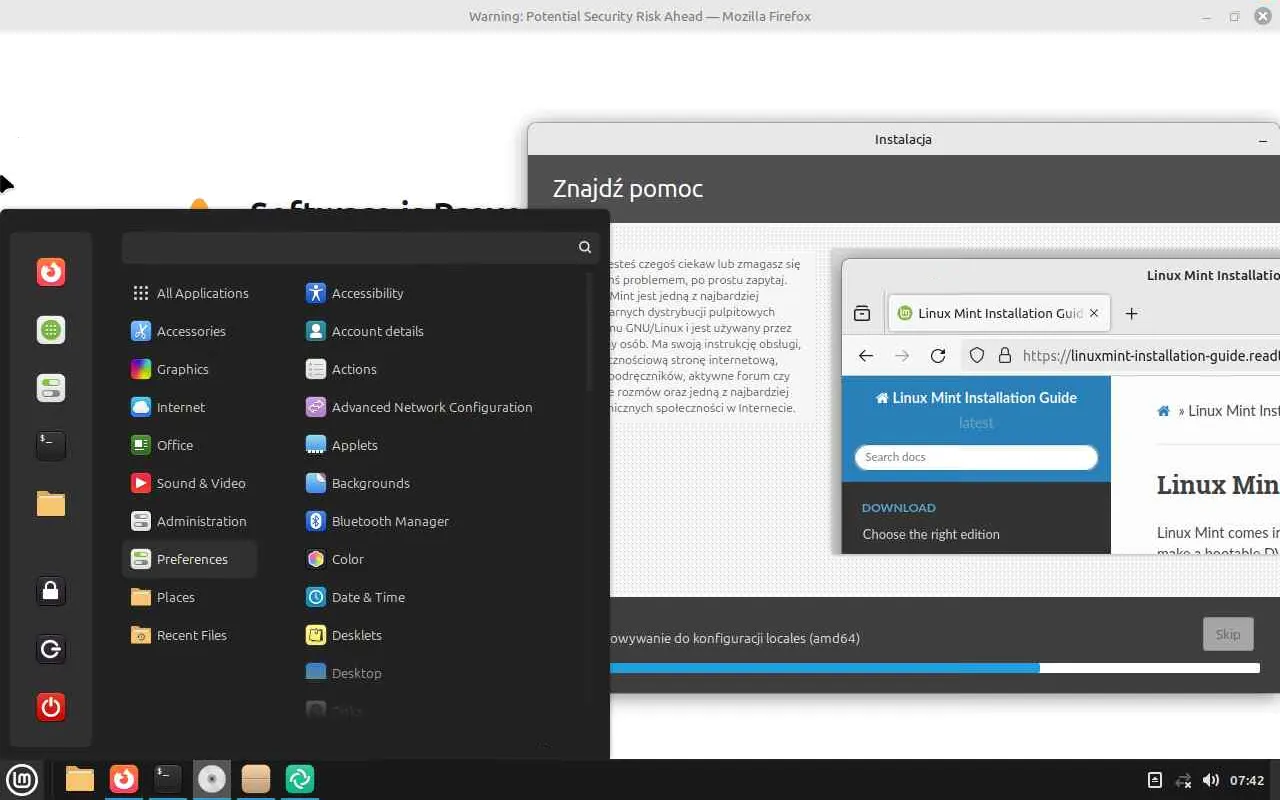1280x800 pixels.
Task: Open the Office category
Action: pos(190,445)
